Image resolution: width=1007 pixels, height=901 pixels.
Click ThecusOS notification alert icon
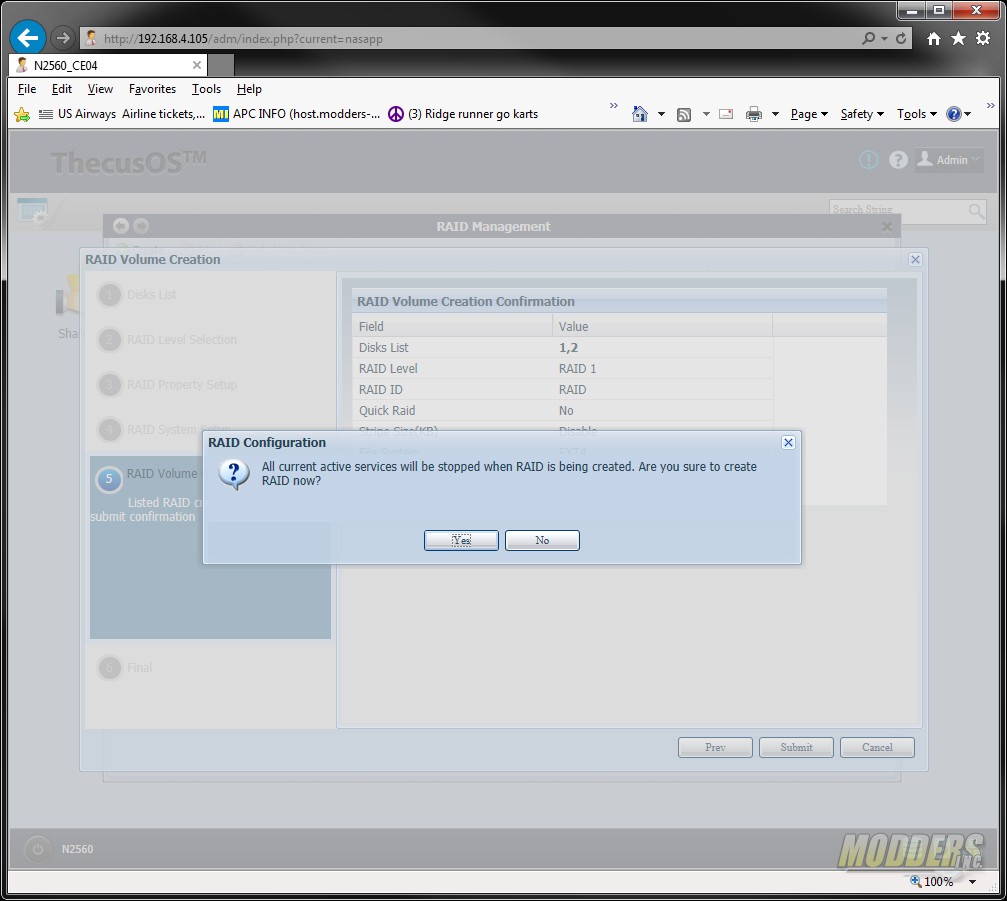(x=868, y=159)
